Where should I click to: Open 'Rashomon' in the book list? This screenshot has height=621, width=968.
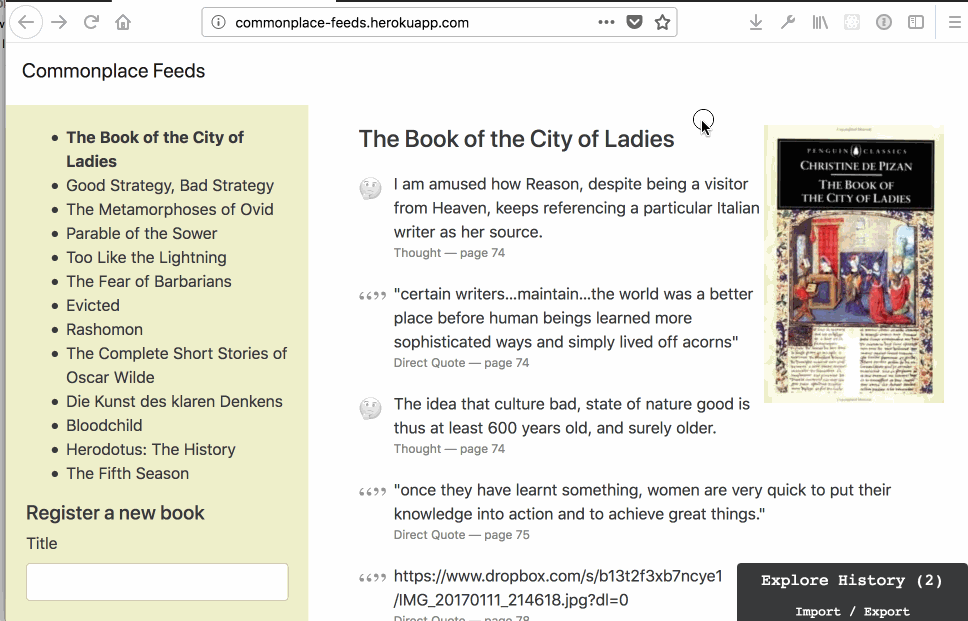(x=104, y=330)
